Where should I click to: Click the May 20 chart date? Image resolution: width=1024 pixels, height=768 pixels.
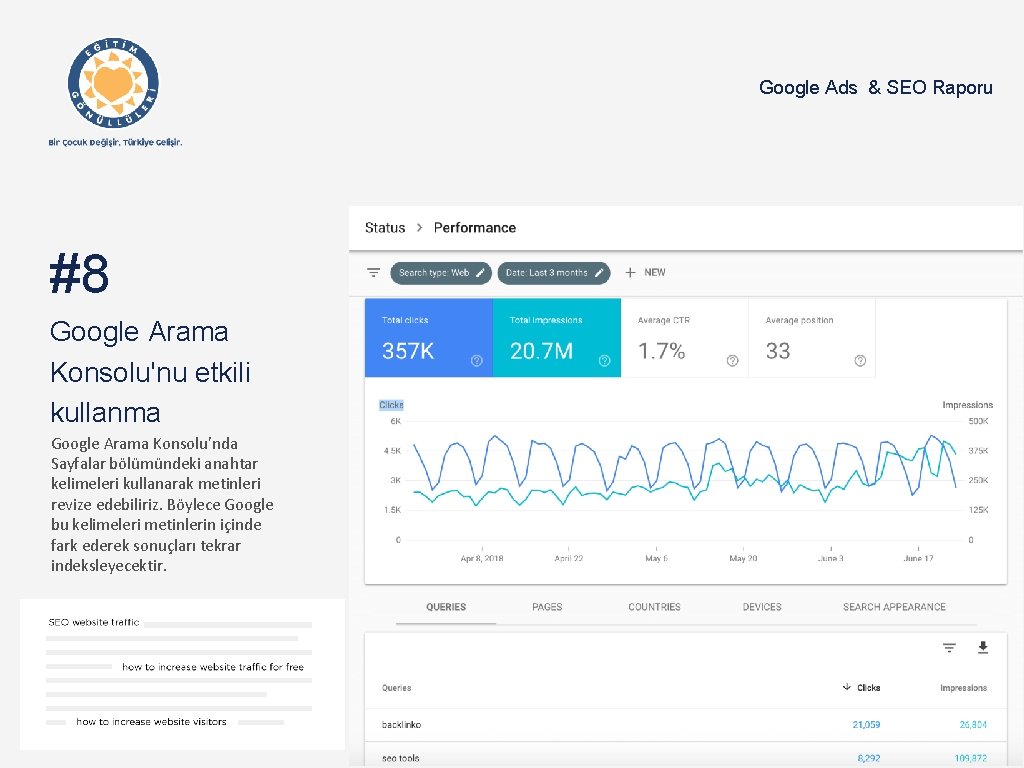click(743, 558)
